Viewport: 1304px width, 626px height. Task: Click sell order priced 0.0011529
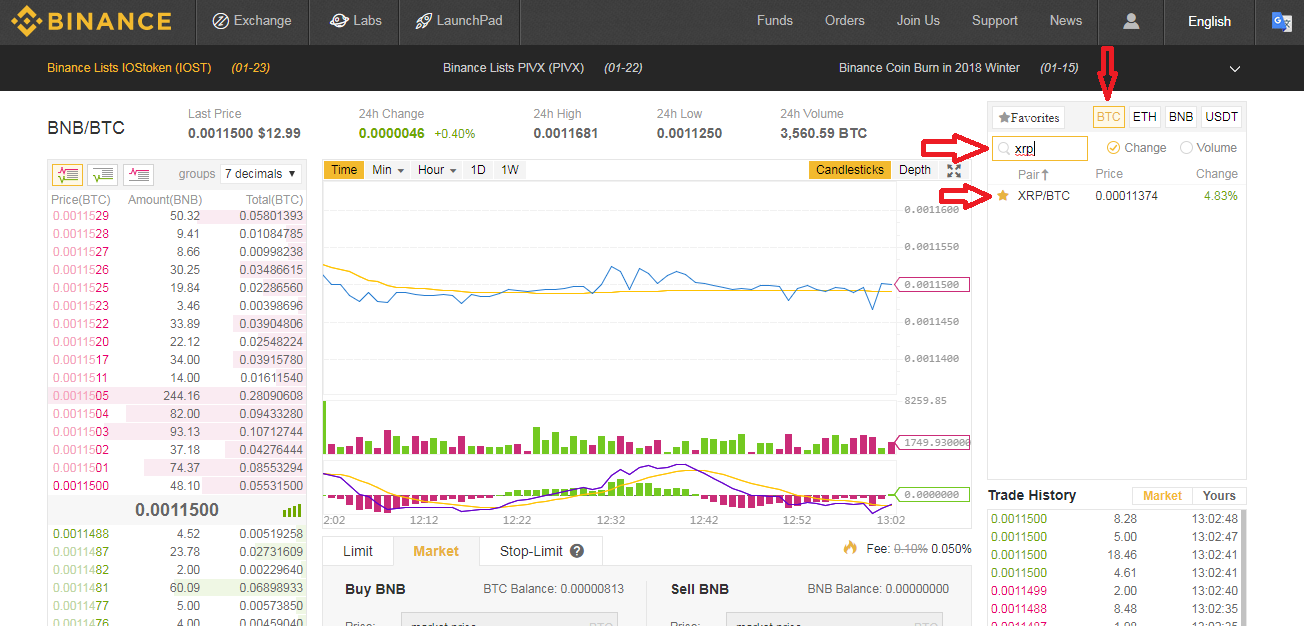177,216
